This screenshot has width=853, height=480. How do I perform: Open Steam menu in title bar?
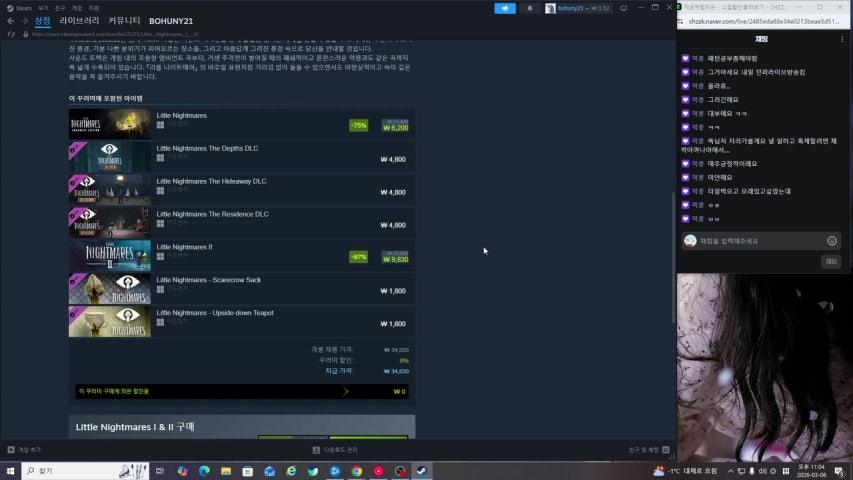[19, 8]
